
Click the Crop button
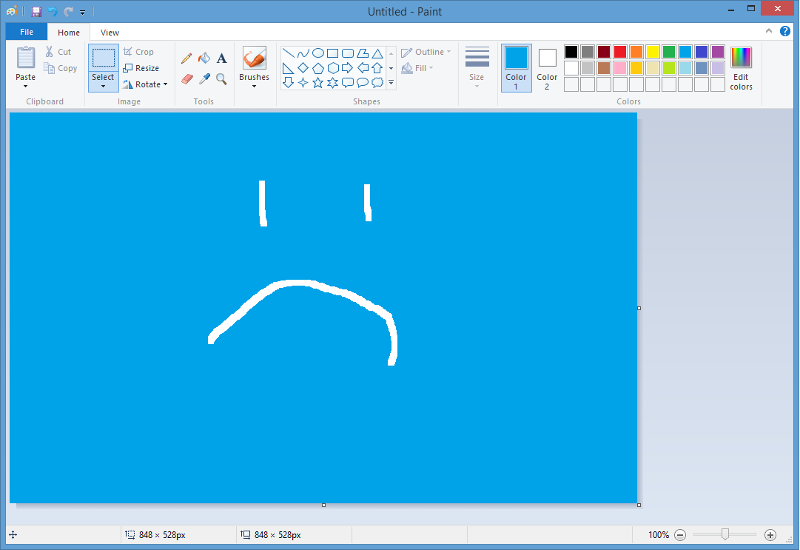[x=138, y=52]
